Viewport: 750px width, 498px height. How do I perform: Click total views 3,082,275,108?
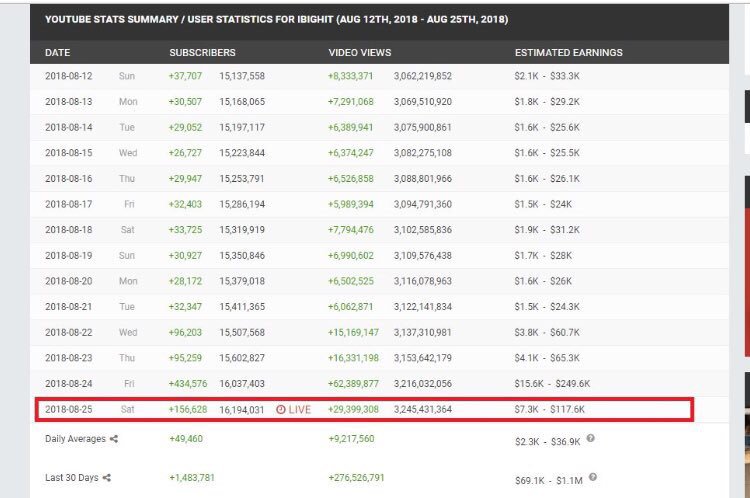(x=423, y=153)
